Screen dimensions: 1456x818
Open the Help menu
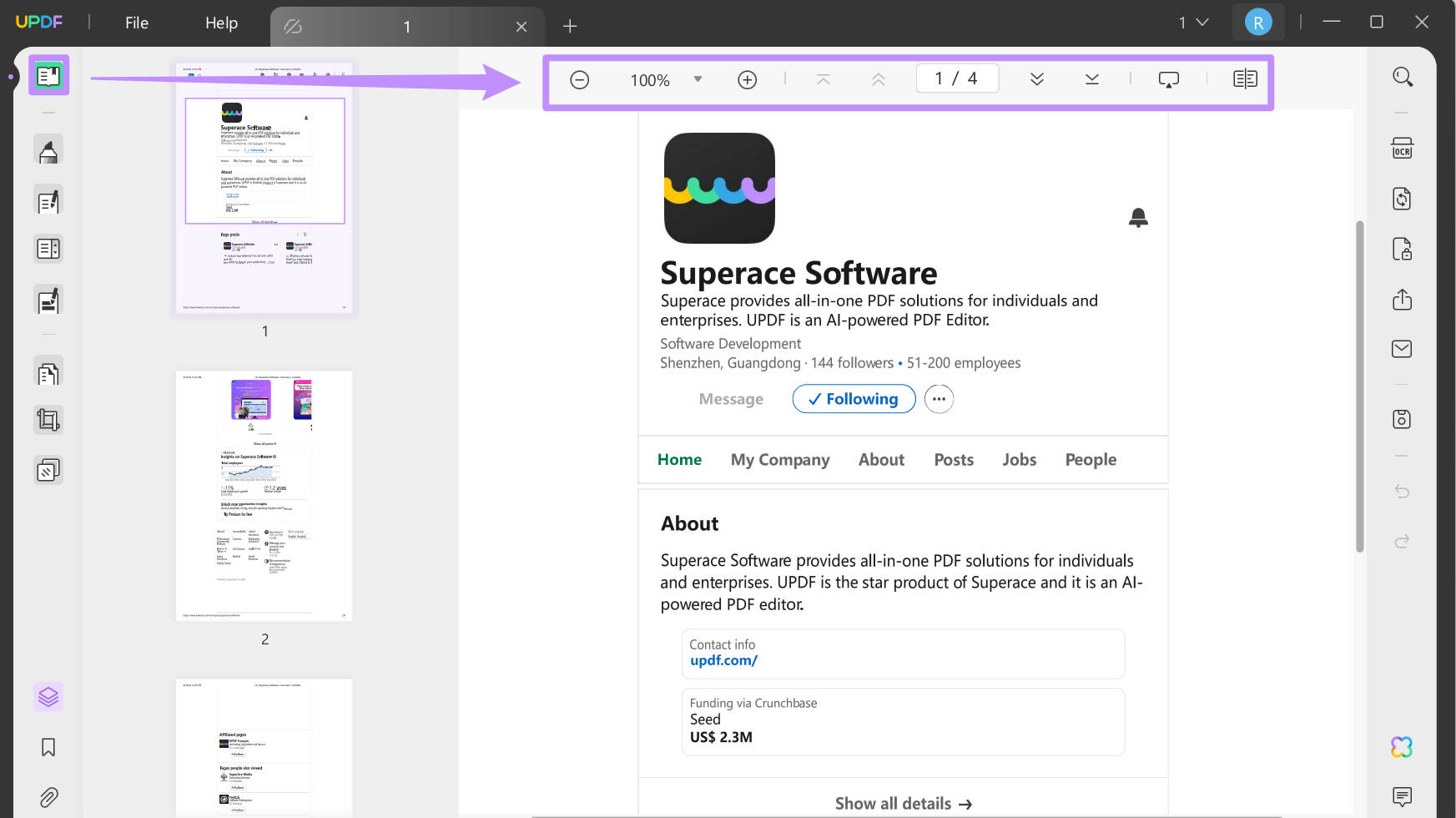click(220, 23)
